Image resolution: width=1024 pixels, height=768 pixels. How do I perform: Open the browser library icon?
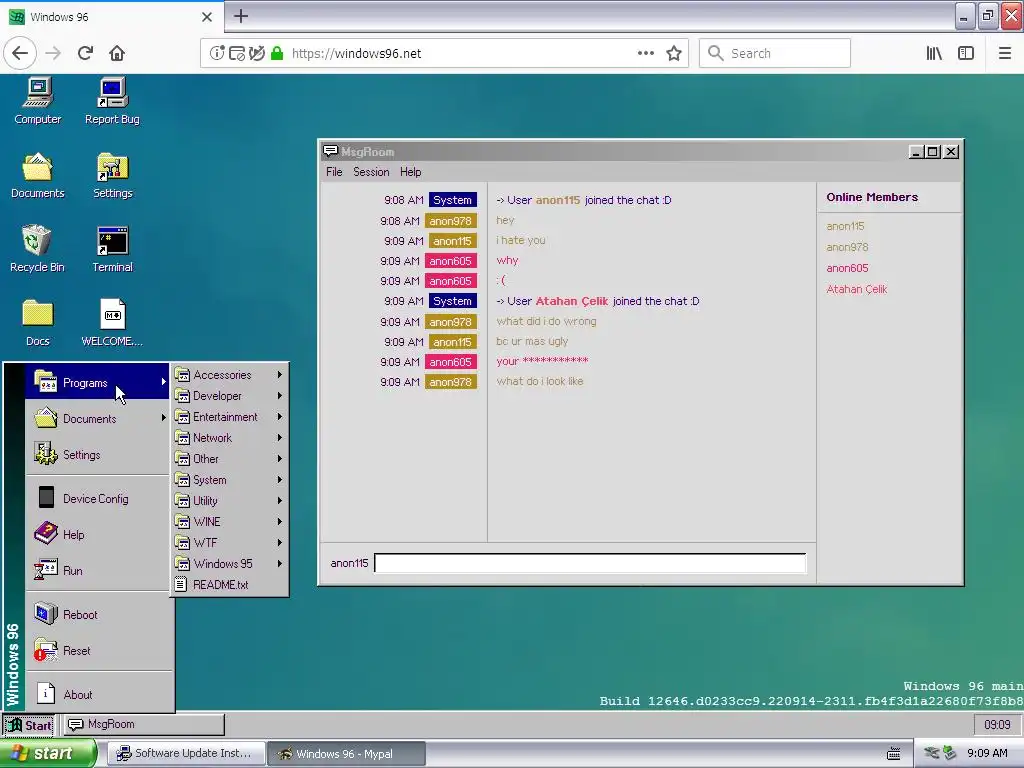(934, 54)
